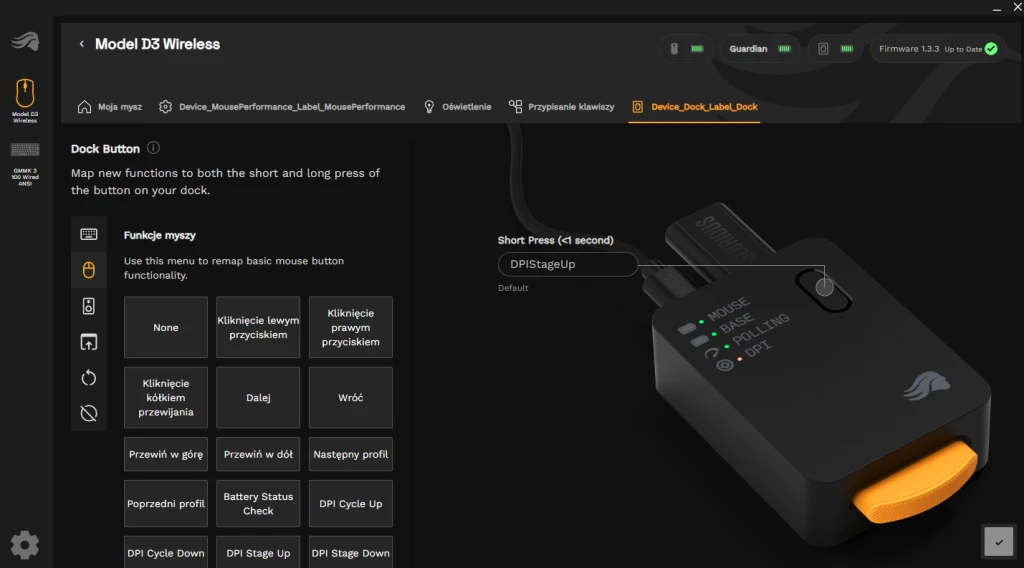Click the reset-to-default circular arrow icon

[x=89, y=377]
